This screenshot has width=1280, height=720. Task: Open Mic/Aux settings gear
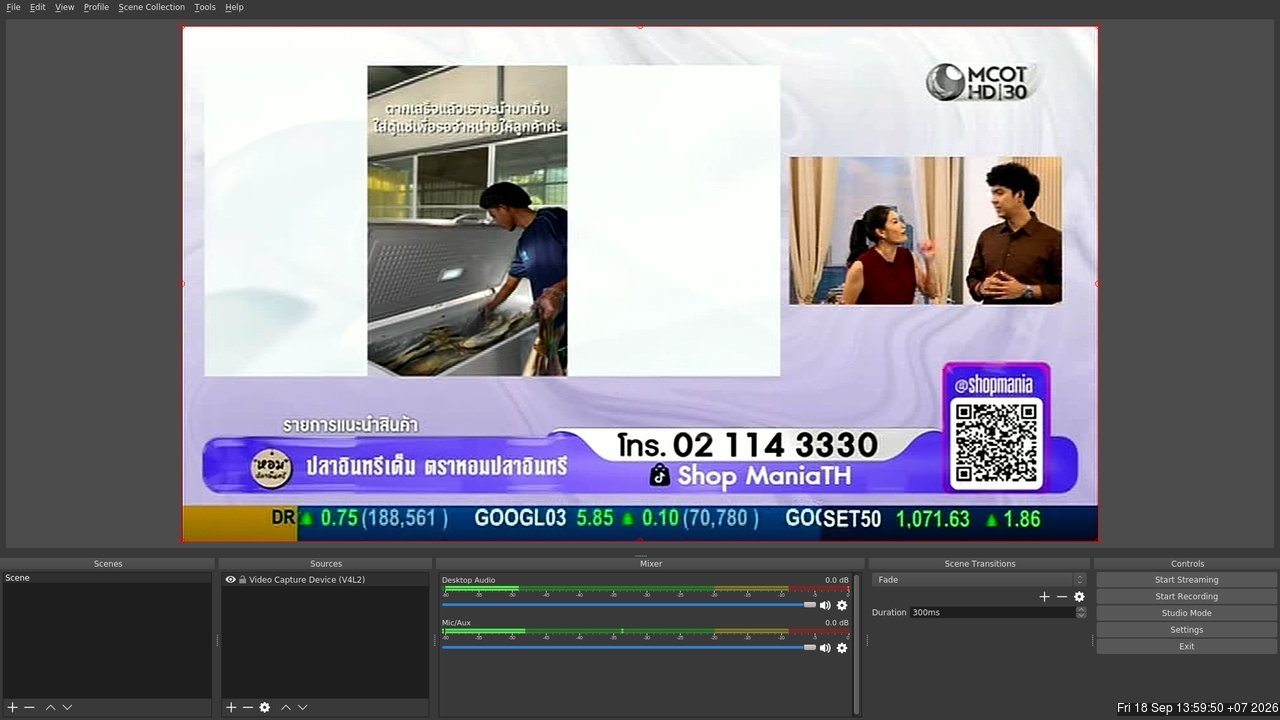[842, 648]
